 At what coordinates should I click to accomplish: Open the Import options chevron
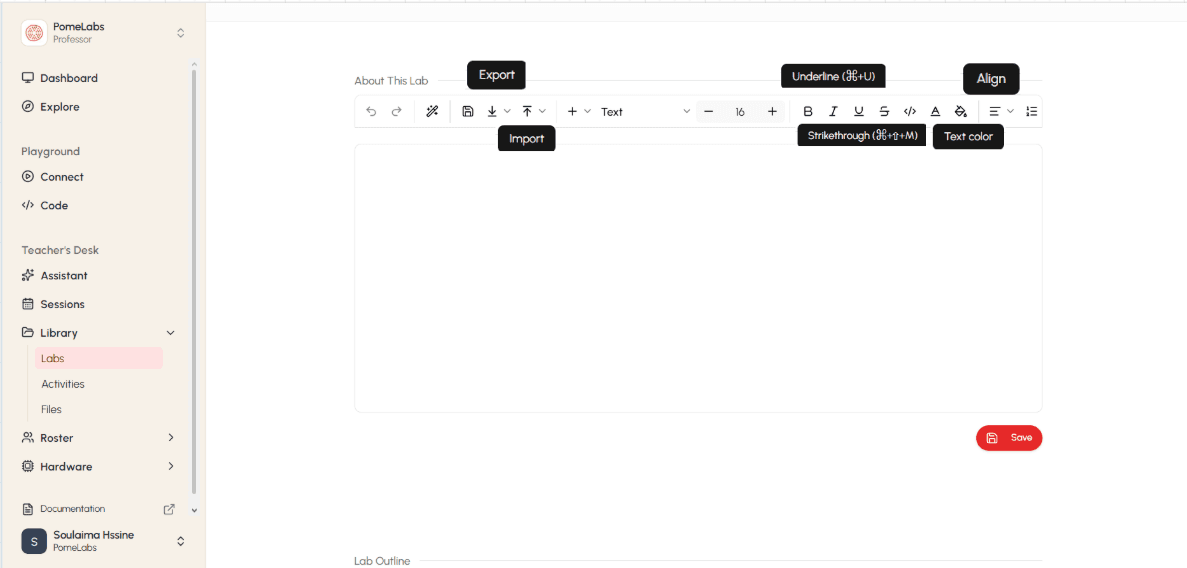pos(542,111)
